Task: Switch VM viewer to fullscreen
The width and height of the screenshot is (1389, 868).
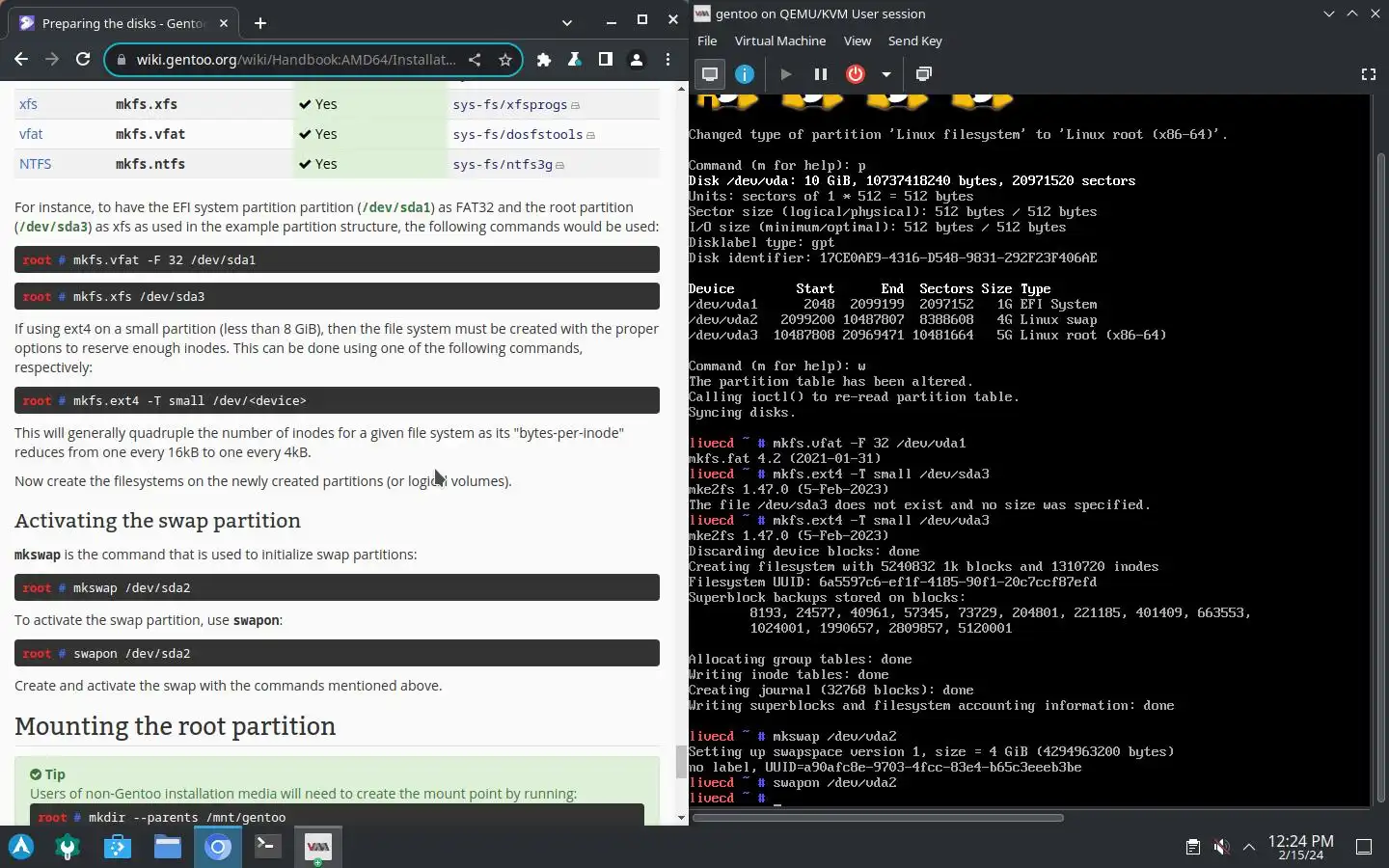Action: [1368, 74]
